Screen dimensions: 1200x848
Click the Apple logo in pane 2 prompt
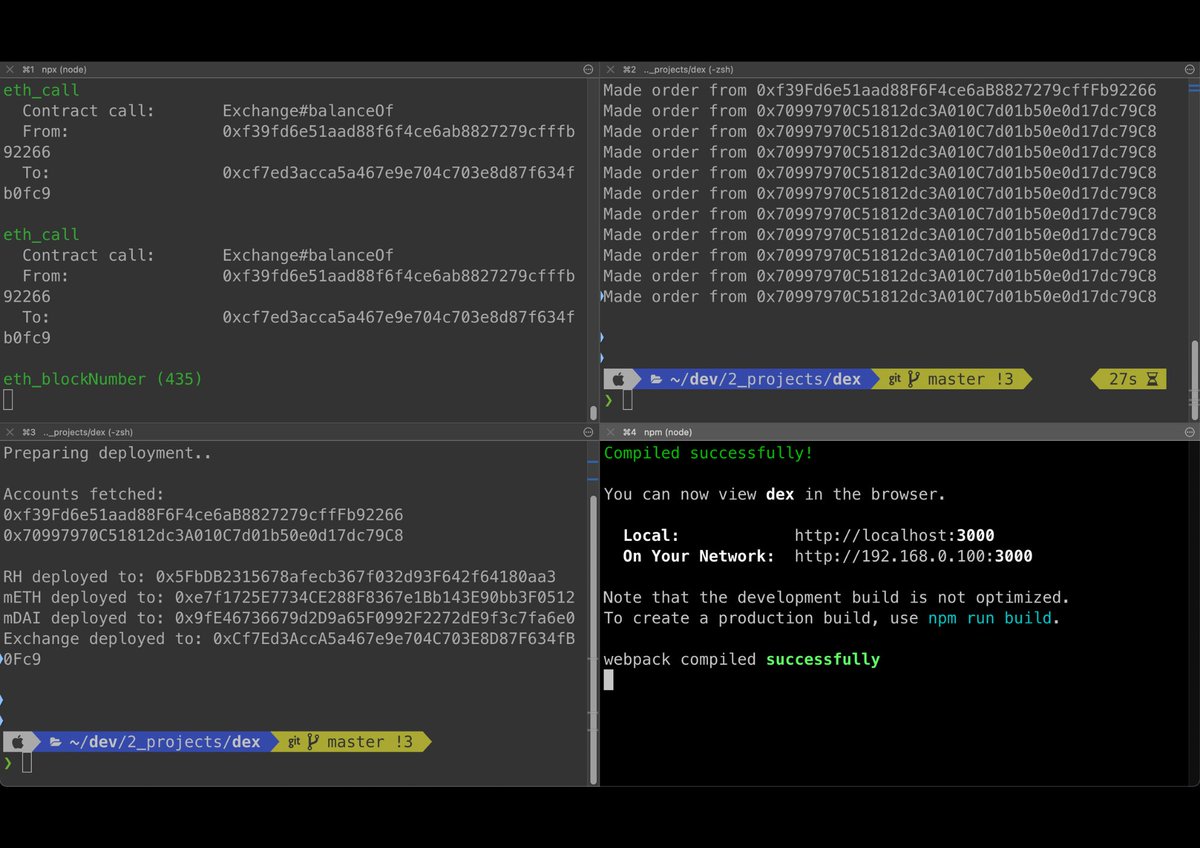click(618, 379)
